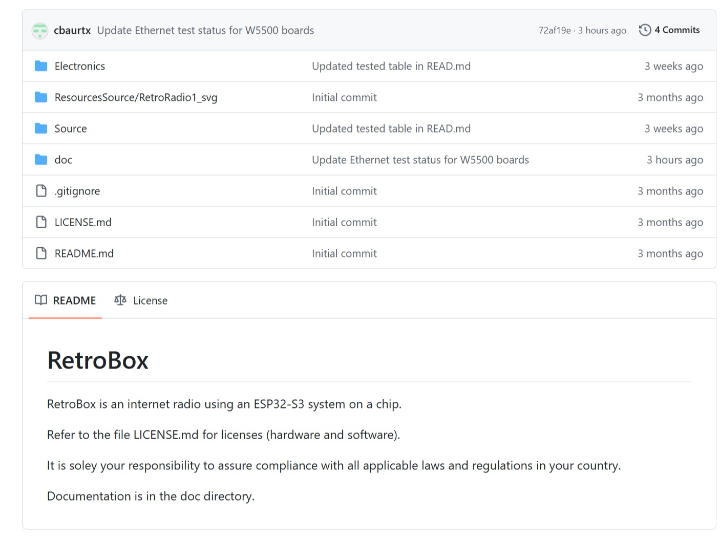
Task: Click the README.md file icon
Action: pyautogui.click(x=41, y=253)
